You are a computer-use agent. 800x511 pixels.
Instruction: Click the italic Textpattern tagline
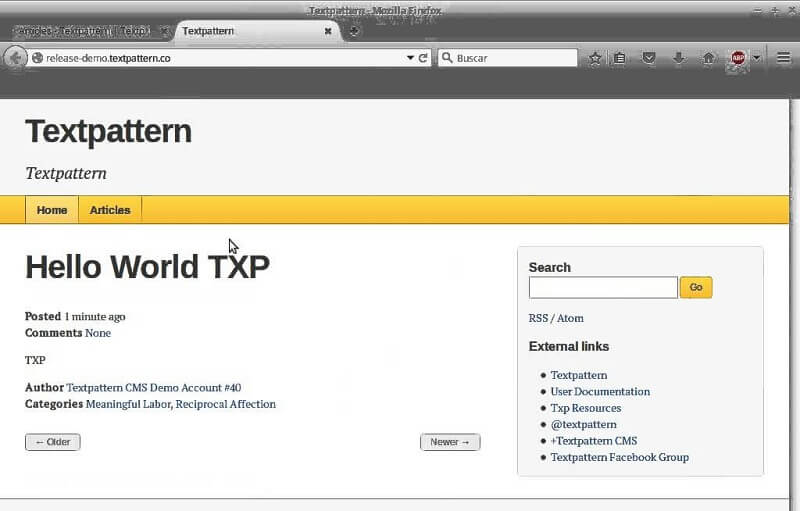pos(66,173)
